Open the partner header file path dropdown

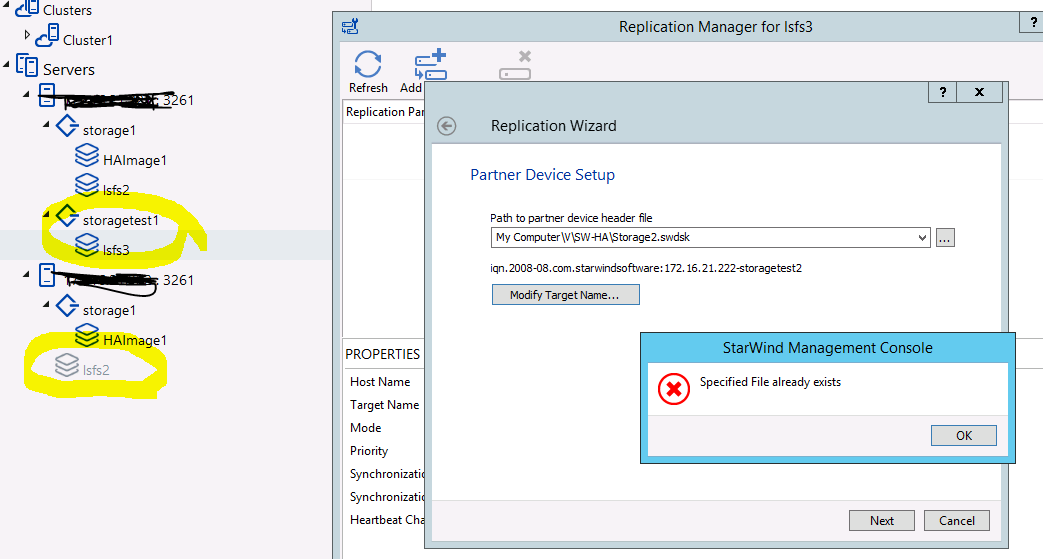coord(922,238)
